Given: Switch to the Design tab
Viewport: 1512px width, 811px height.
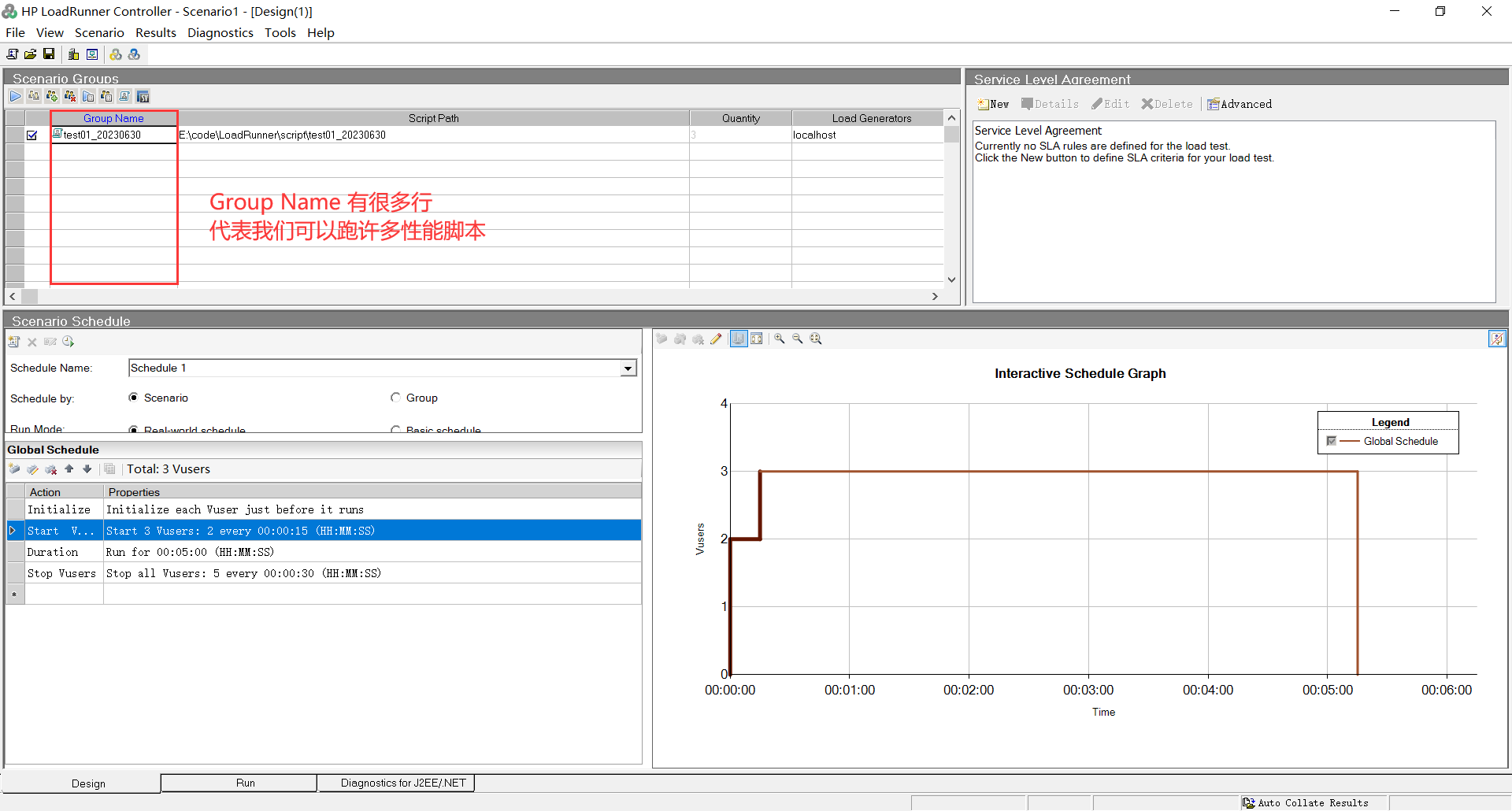Looking at the screenshot, I should (x=82, y=783).
